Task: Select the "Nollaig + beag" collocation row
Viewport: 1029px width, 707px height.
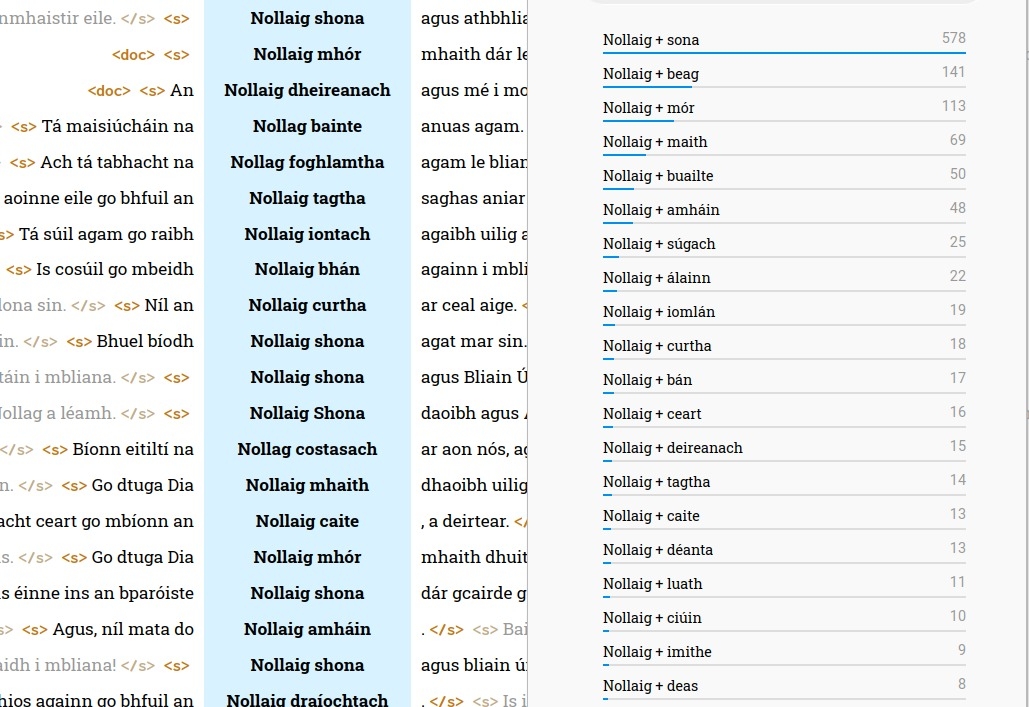Action: pyautogui.click(x=651, y=74)
